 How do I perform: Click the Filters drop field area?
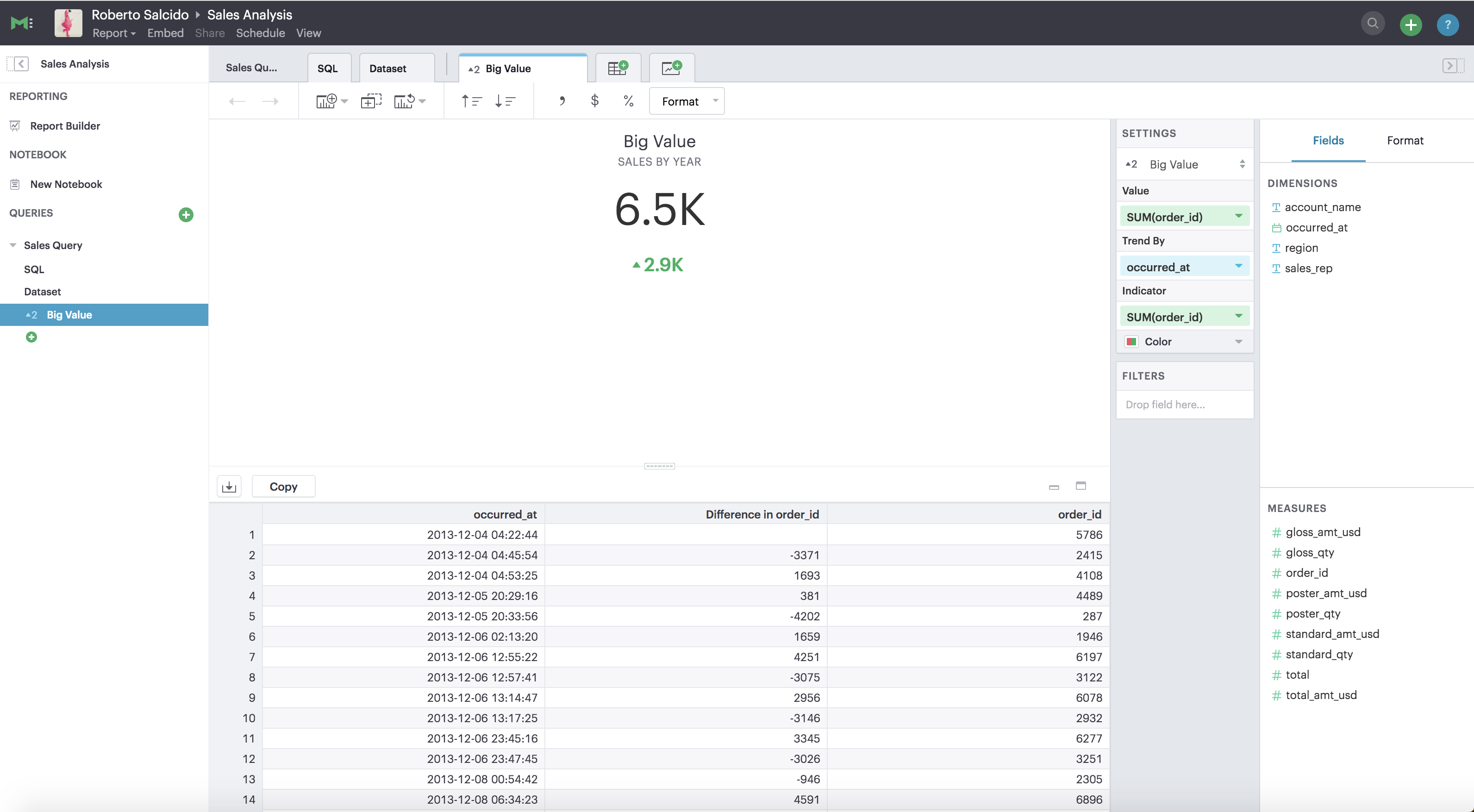1184,405
